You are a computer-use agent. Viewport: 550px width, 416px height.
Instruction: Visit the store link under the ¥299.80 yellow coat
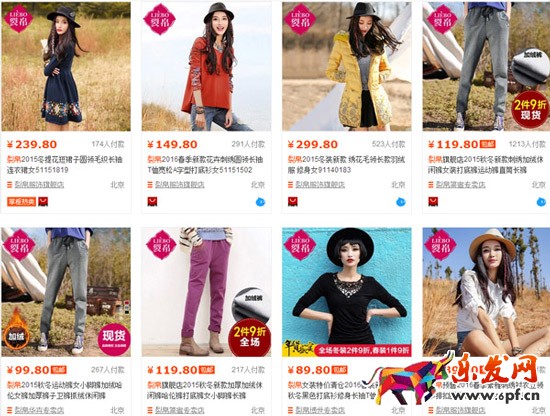click(320, 184)
